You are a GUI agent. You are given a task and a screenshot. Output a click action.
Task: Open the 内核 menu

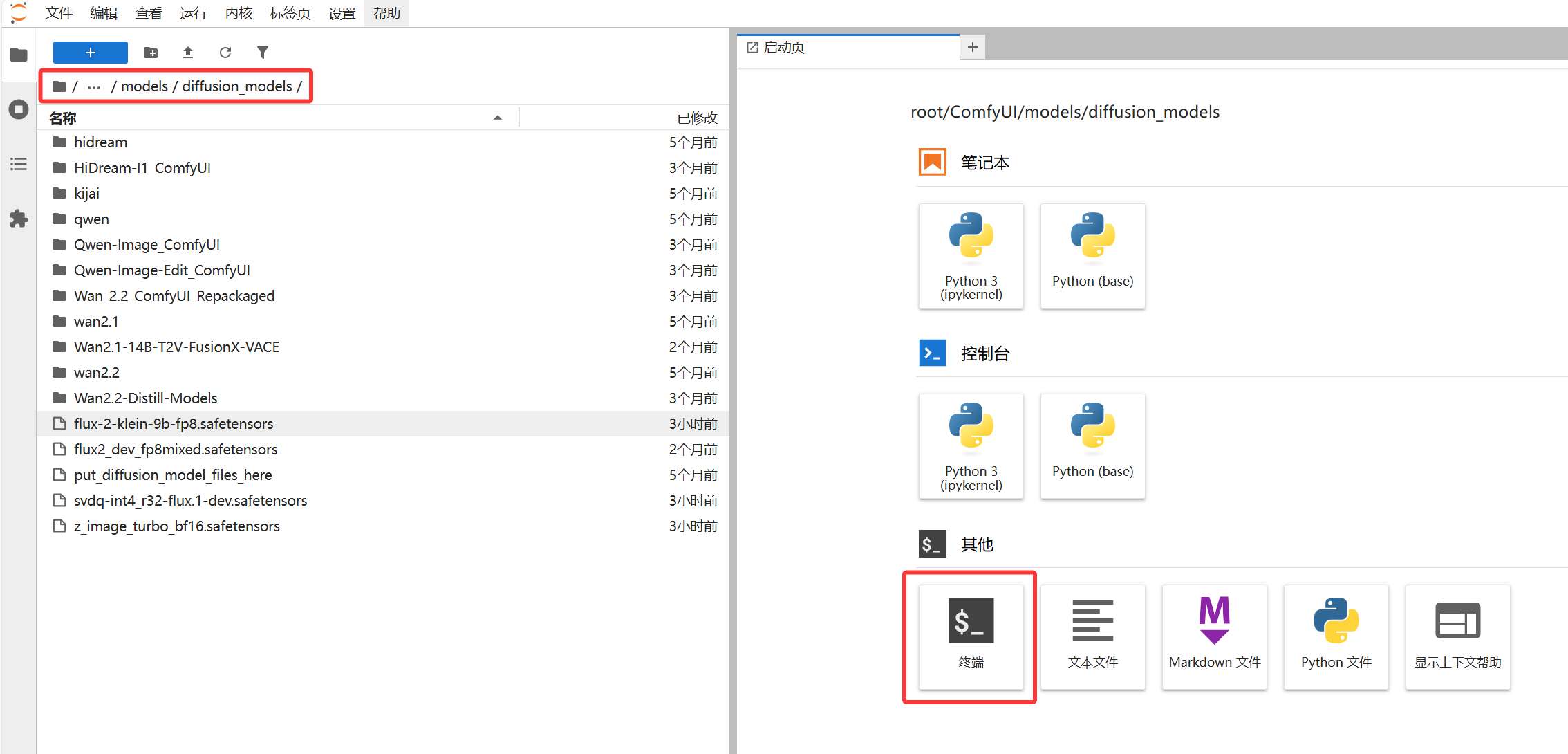tap(239, 13)
